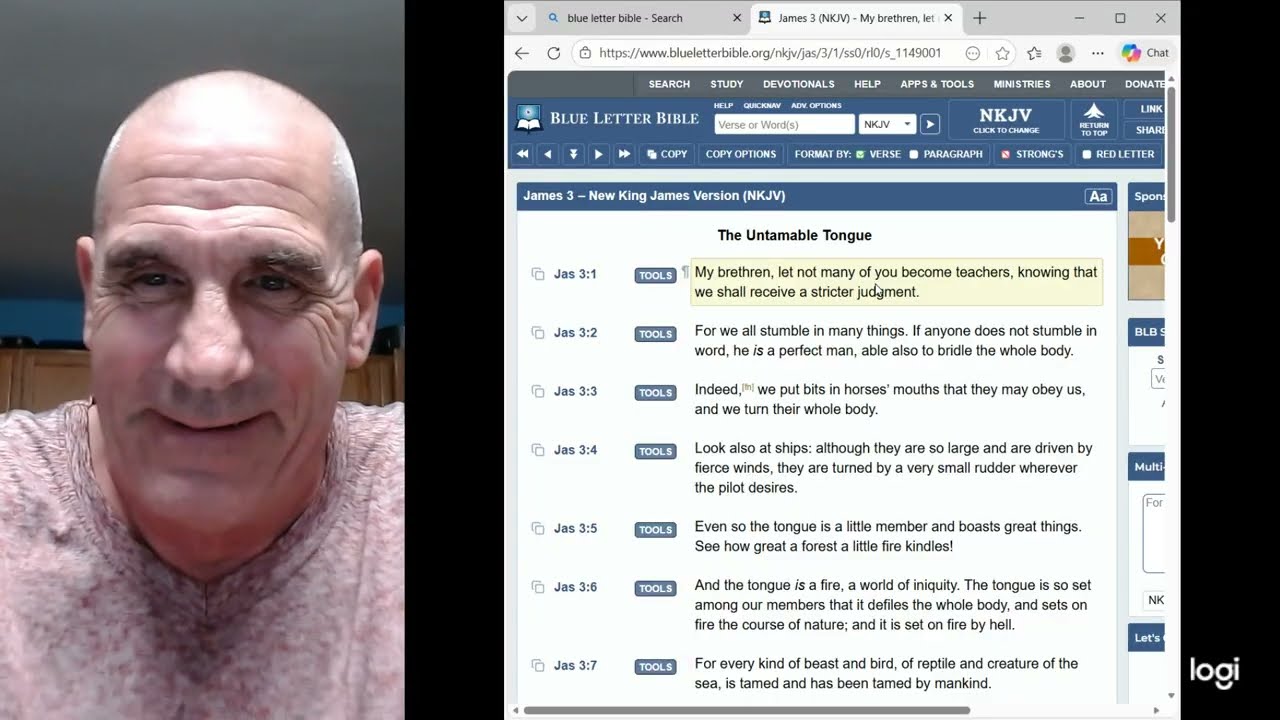
Task: Copy verse Jas 3:1 with its copy icon
Action: click(538, 274)
